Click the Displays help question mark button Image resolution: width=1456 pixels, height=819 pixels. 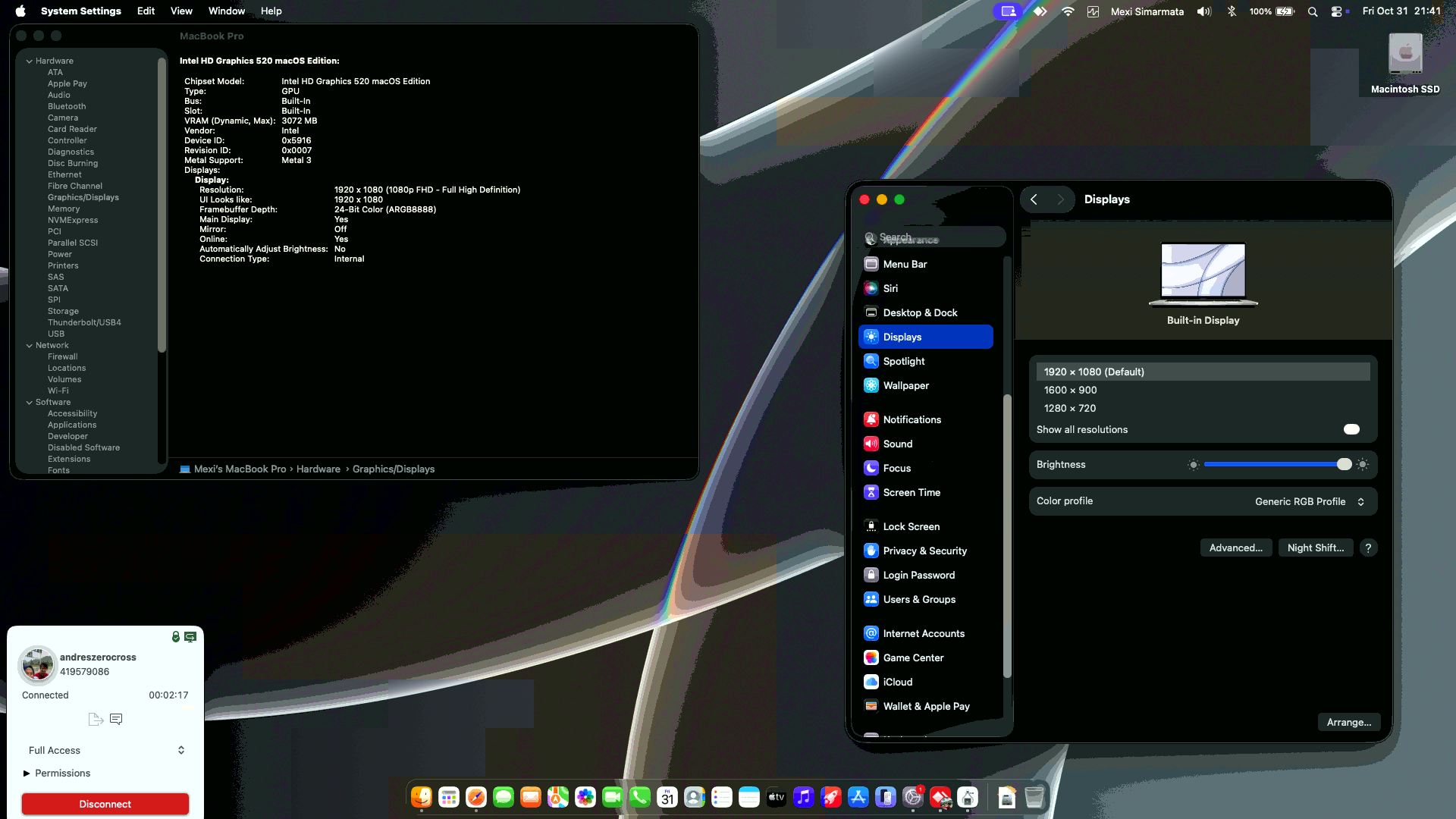[x=1368, y=548]
